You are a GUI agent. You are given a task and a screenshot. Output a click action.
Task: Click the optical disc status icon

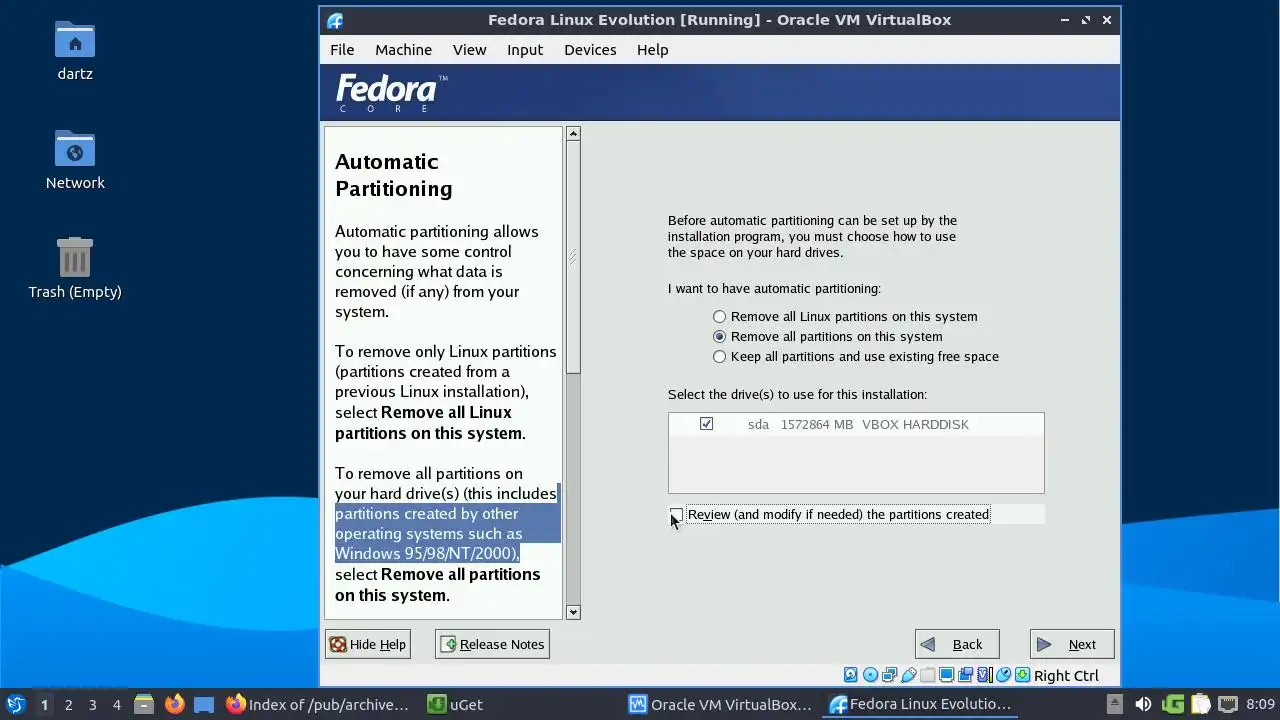click(x=870, y=675)
